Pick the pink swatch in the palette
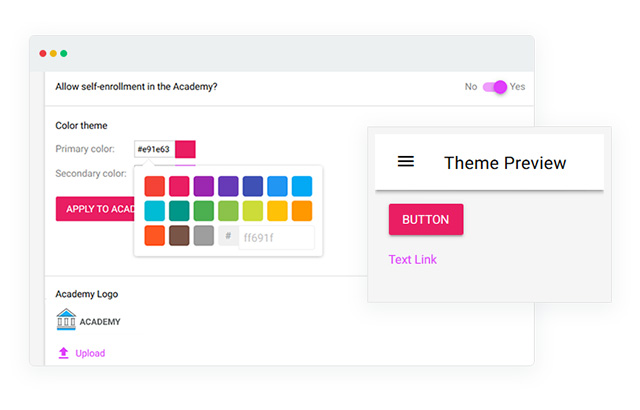This screenshot has height=410, width=640. 179,186
